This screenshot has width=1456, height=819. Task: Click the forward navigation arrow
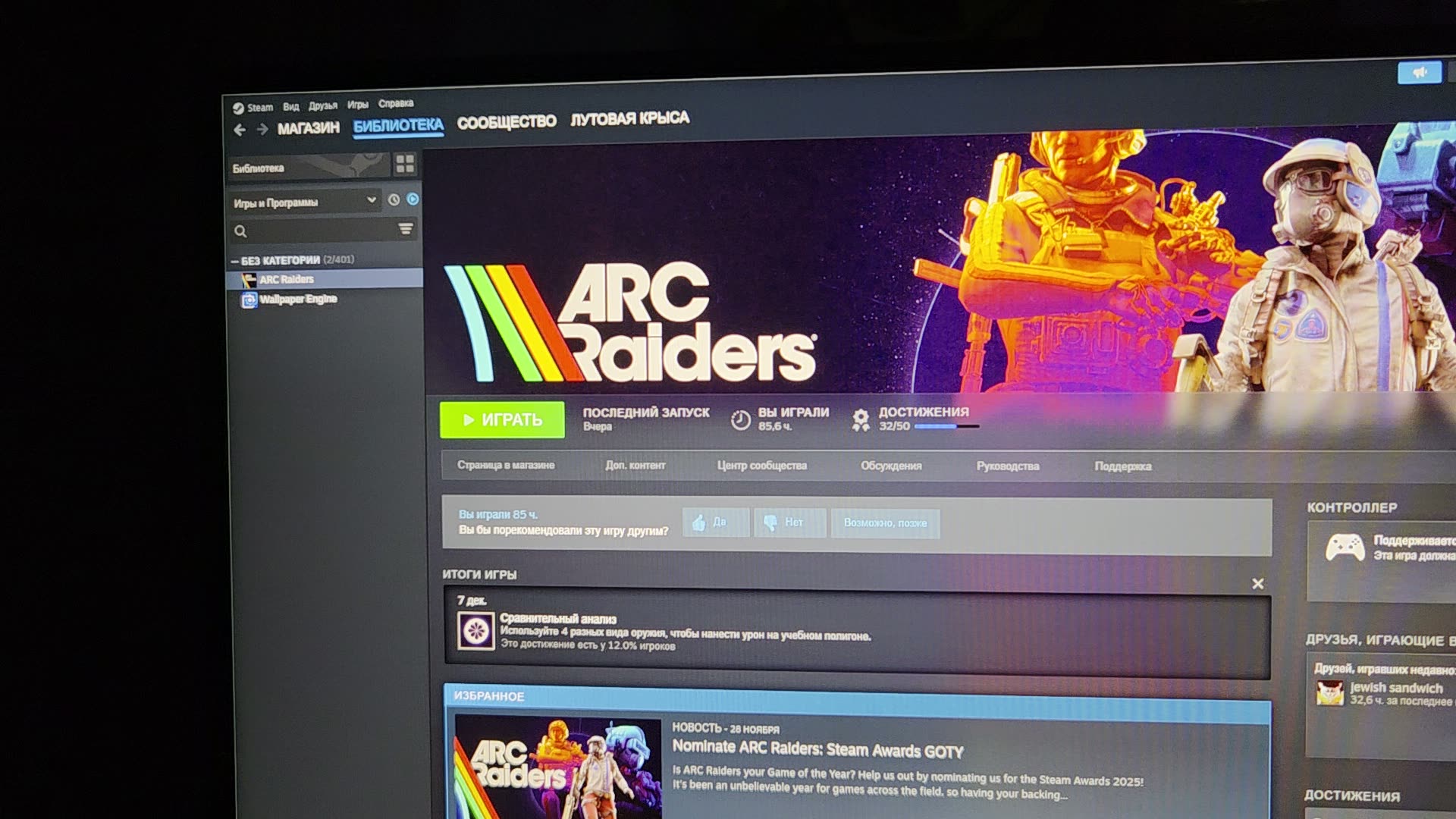click(262, 130)
